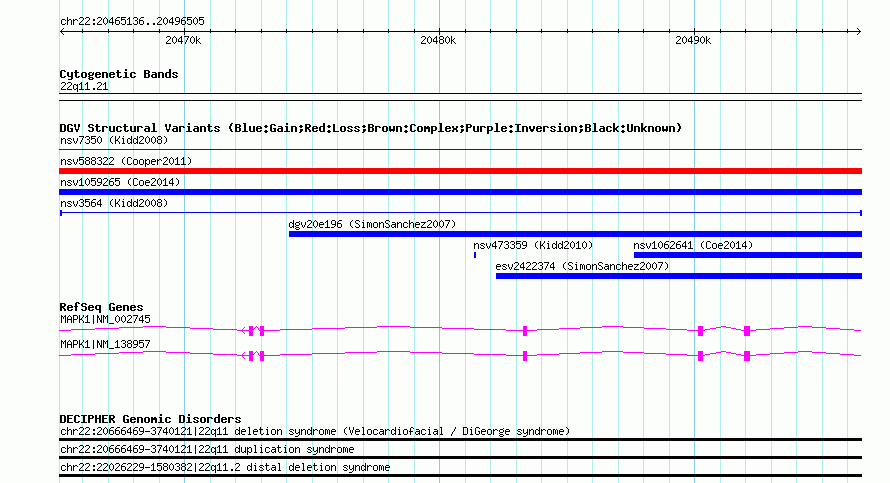Click the dgv20e196 (SimonSanchez2007) label
This screenshot has height=483, width=890.
pos(372,224)
